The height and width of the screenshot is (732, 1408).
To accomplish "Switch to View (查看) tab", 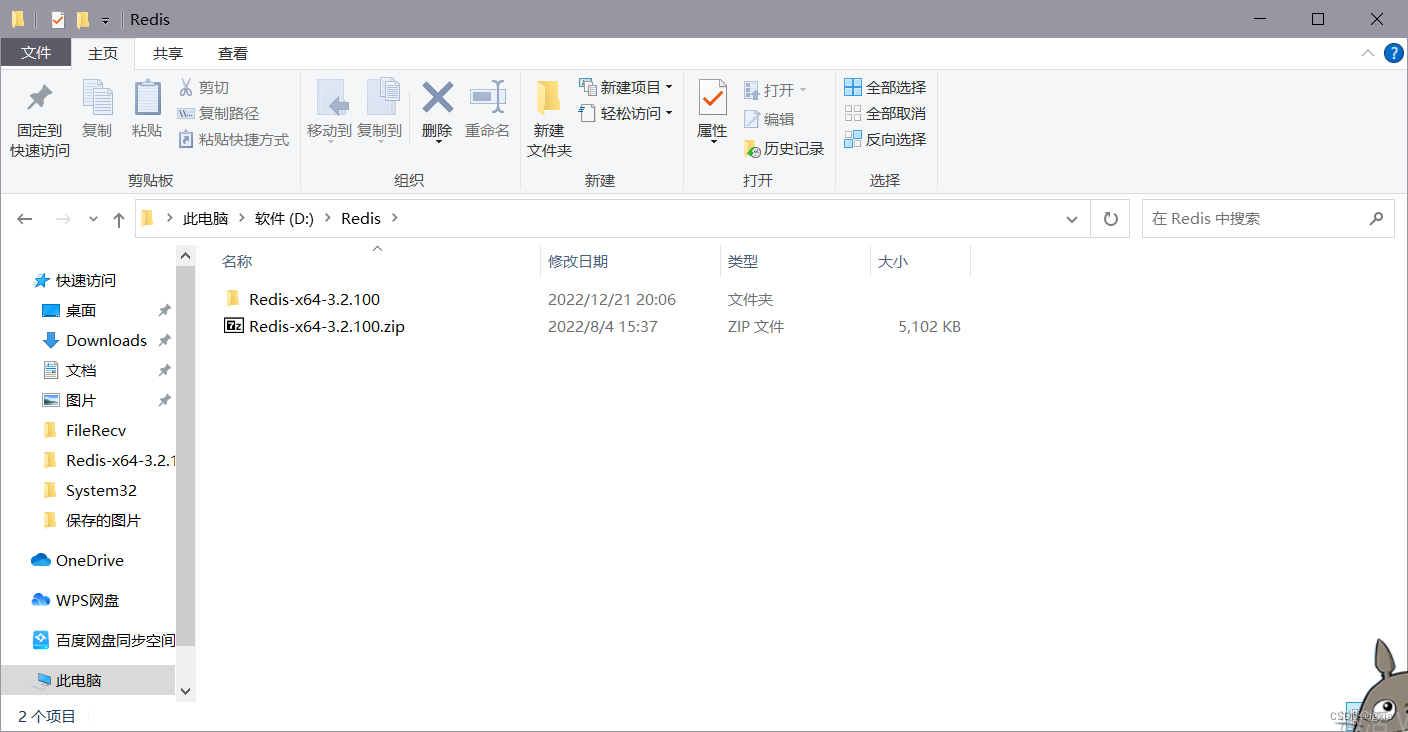I will [233, 54].
